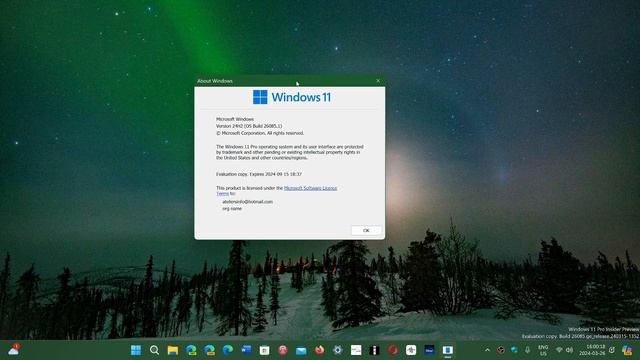Open the red circular taskbar app icon
This screenshot has width=640, height=360.
(x=393, y=350)
